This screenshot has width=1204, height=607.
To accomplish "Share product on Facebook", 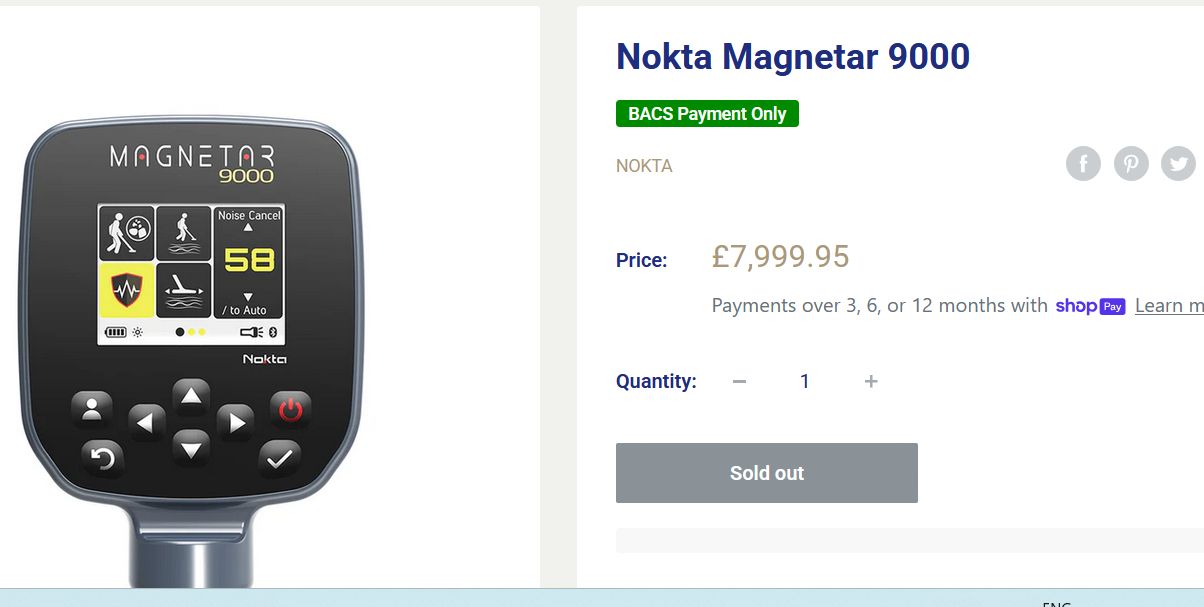I will pyautogui.click(x=1083, y=163).
